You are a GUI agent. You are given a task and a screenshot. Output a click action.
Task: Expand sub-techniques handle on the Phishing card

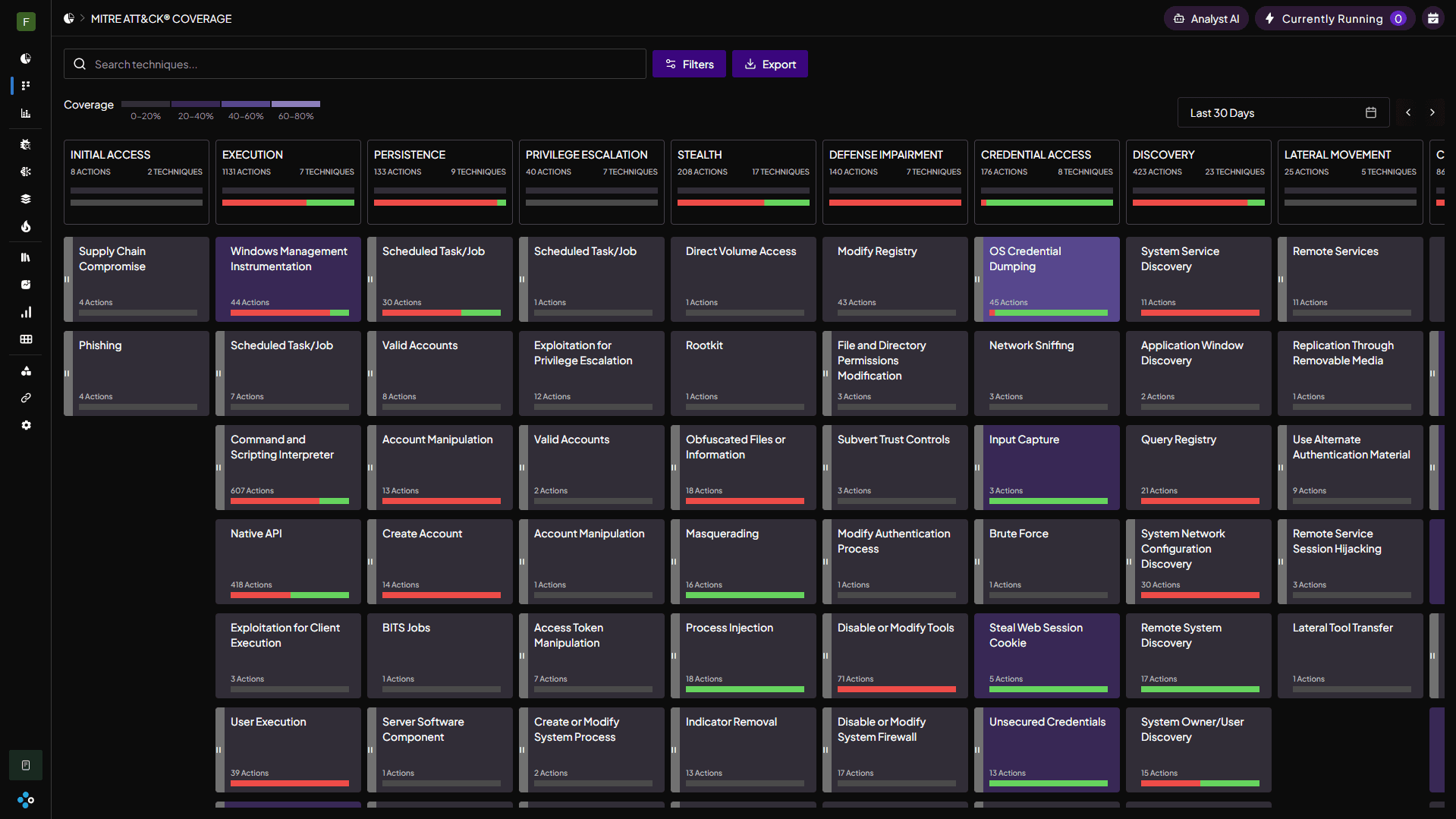tap(68, 373)
